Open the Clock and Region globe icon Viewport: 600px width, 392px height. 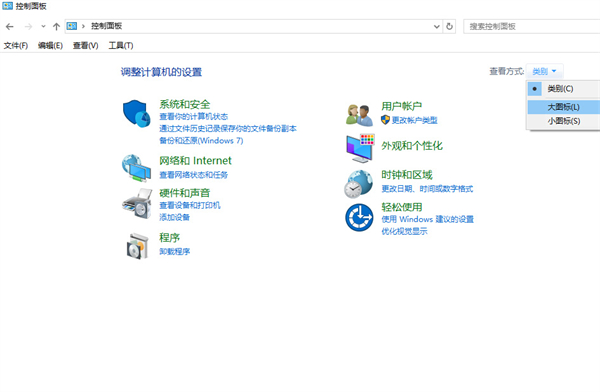[358, 184]
